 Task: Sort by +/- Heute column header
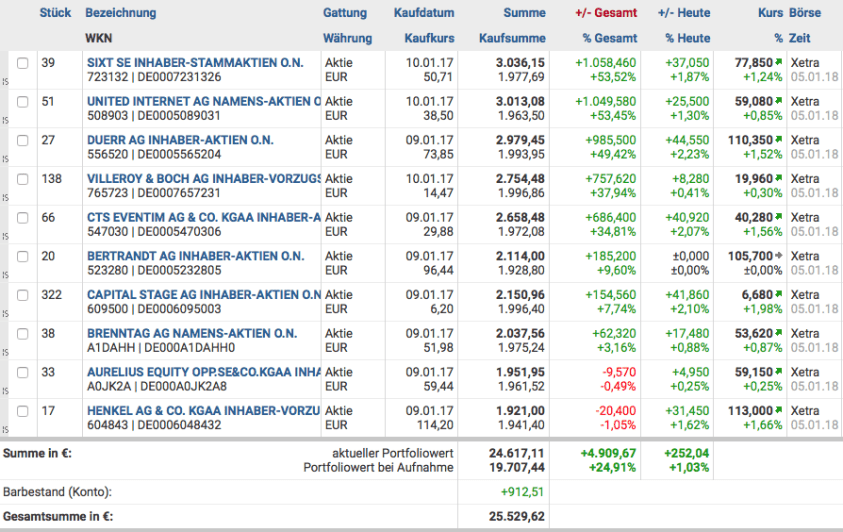[x=684, y=13]
